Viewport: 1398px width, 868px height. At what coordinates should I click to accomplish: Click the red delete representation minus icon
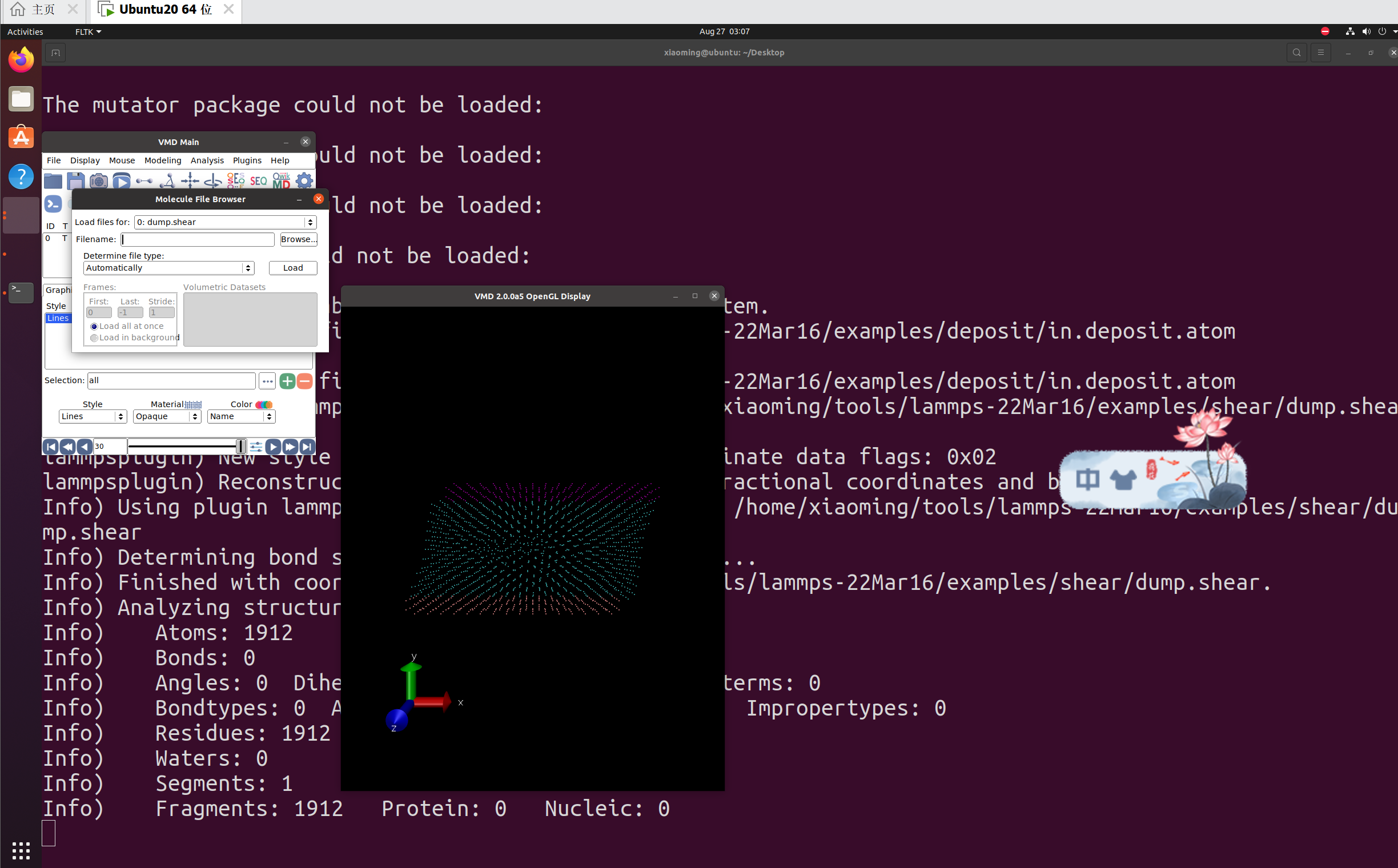(305, 381)
